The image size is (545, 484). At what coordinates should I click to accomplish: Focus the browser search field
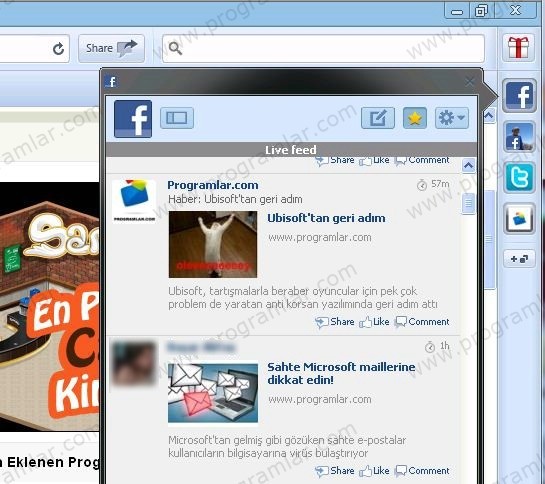pos(323,48)
